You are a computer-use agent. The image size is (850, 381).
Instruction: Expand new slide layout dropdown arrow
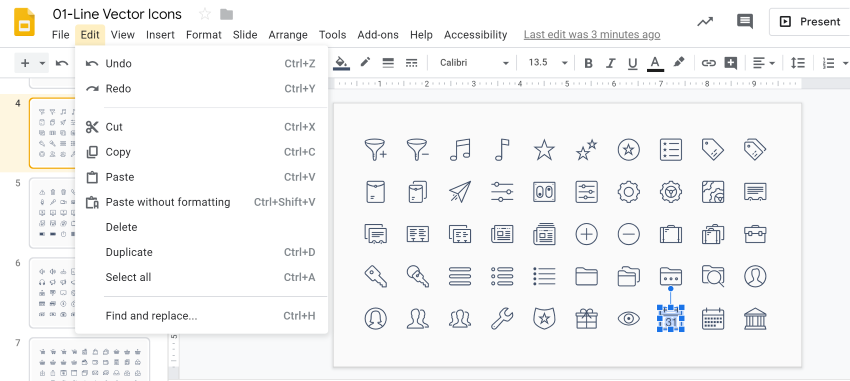click(x=42, y=63)
